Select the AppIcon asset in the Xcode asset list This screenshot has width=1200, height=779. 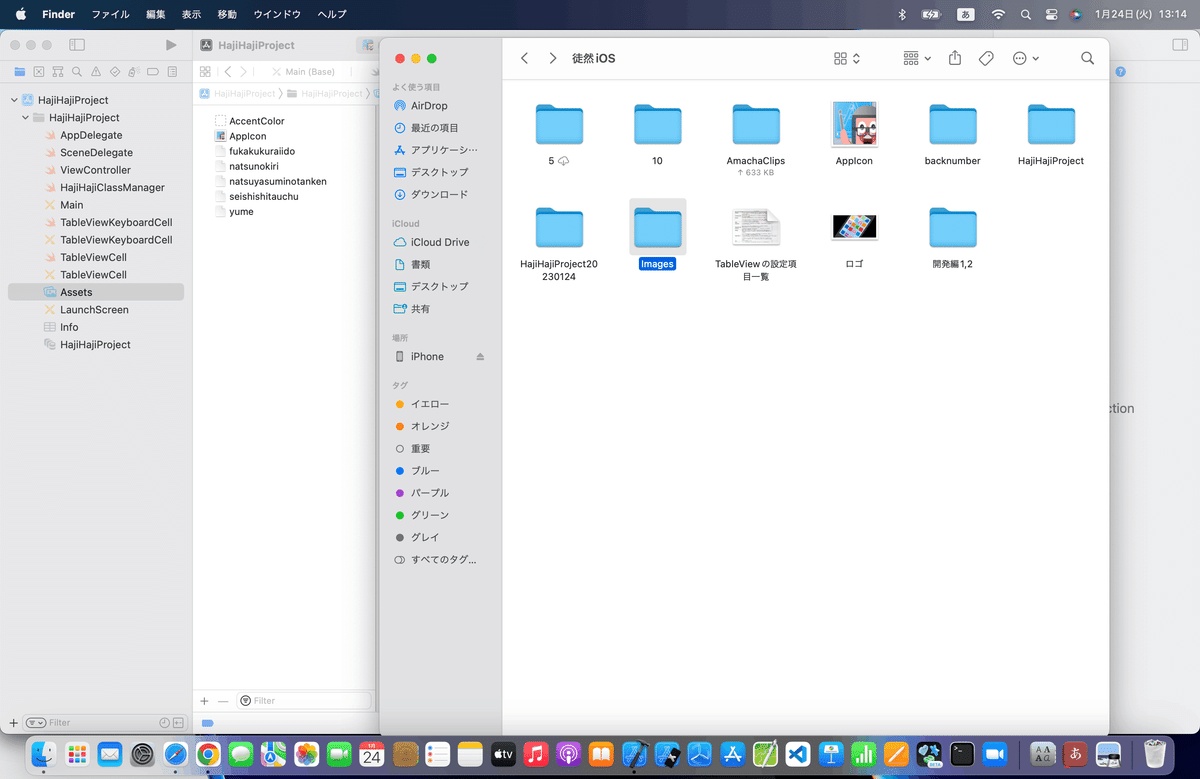tap(248, 136)
